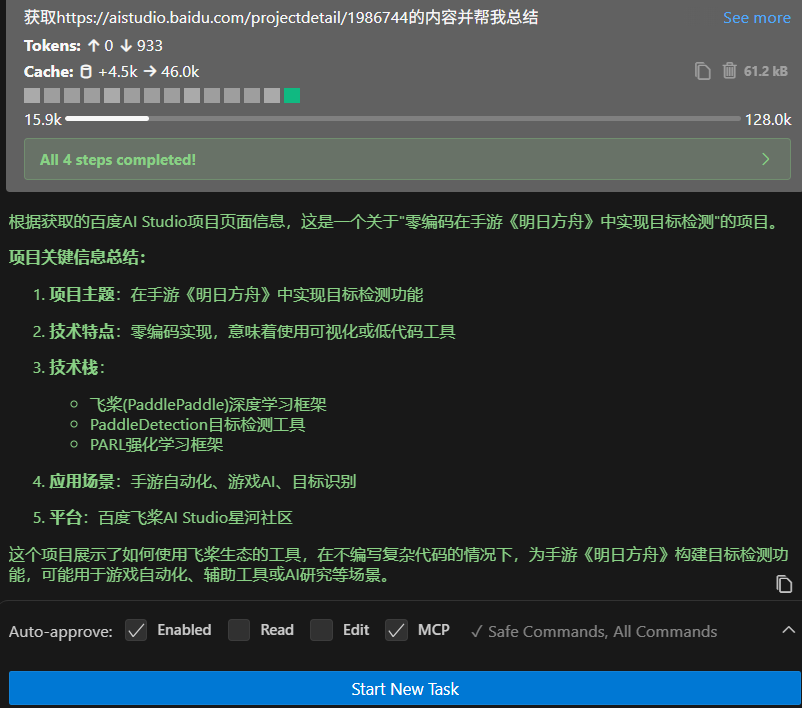Copy the response with bottom-right copy icon
The height and width of the screenshot is (708, 802).
point(784,584)
